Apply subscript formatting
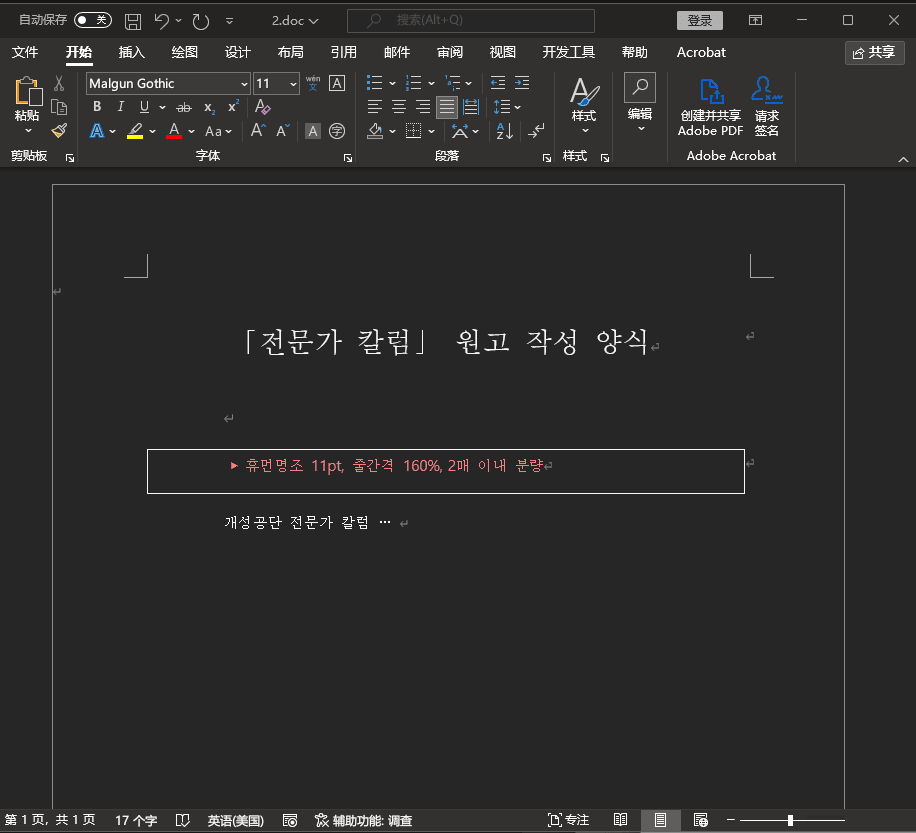The width and height of the screenshot is (916, 833). pyautogui.click(x=209, y=107)
